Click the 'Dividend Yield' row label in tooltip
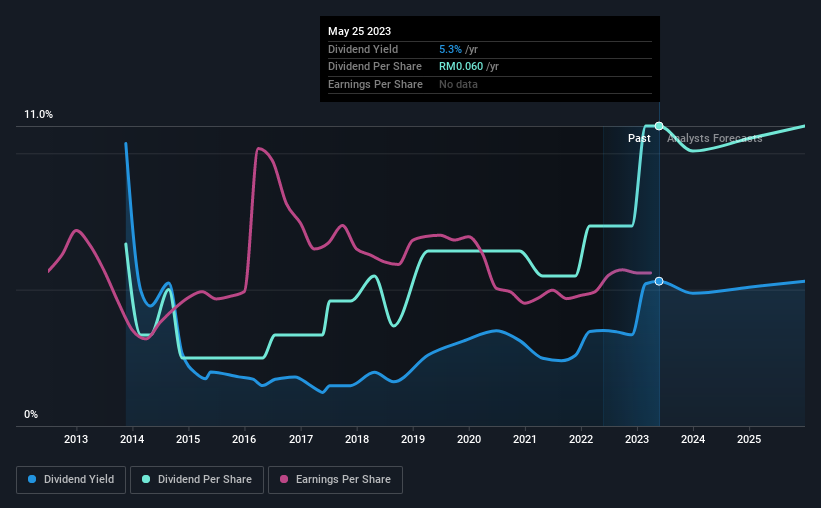 (x=363, y=49)
